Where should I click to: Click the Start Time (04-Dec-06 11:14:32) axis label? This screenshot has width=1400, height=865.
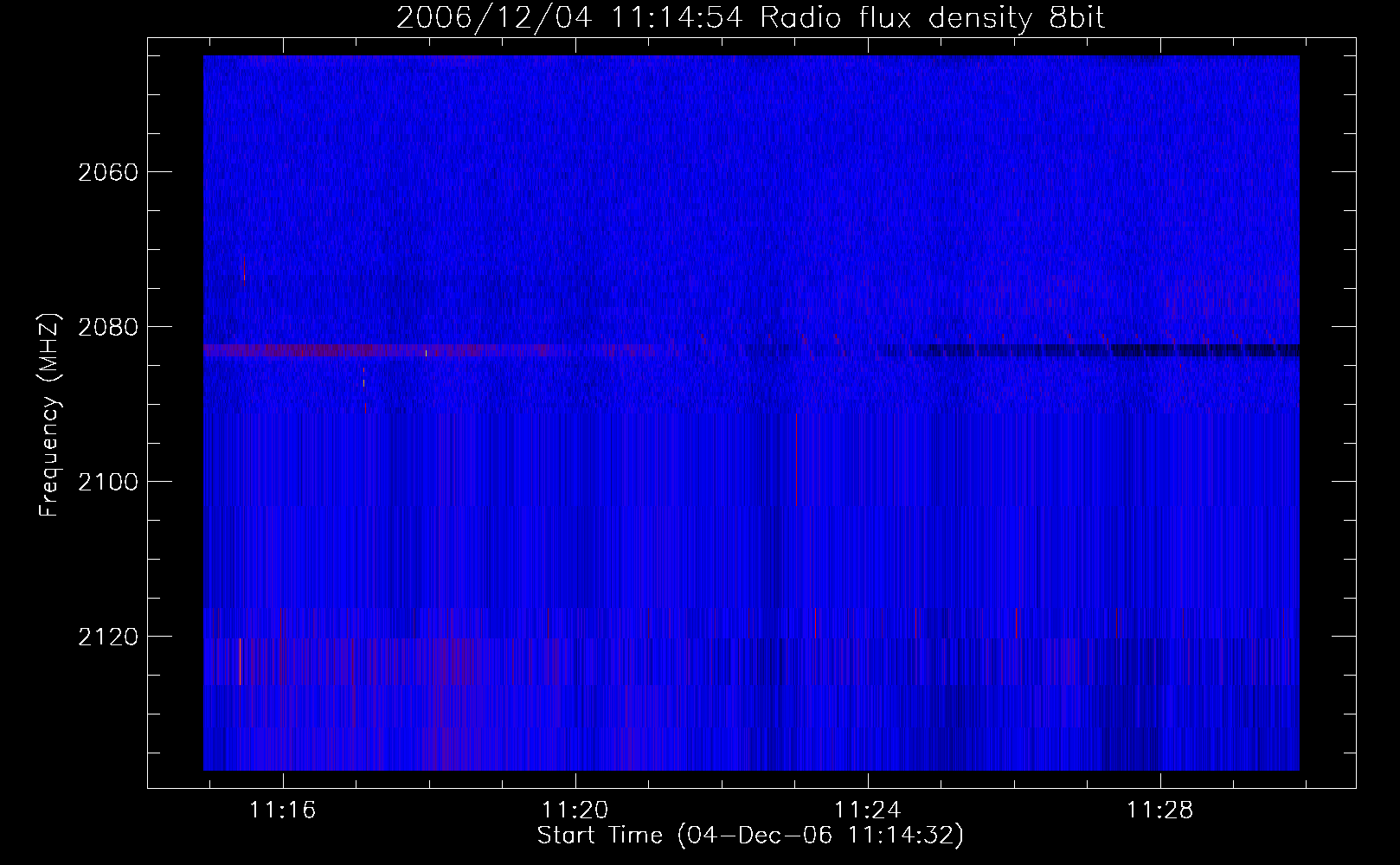point(750,836)
